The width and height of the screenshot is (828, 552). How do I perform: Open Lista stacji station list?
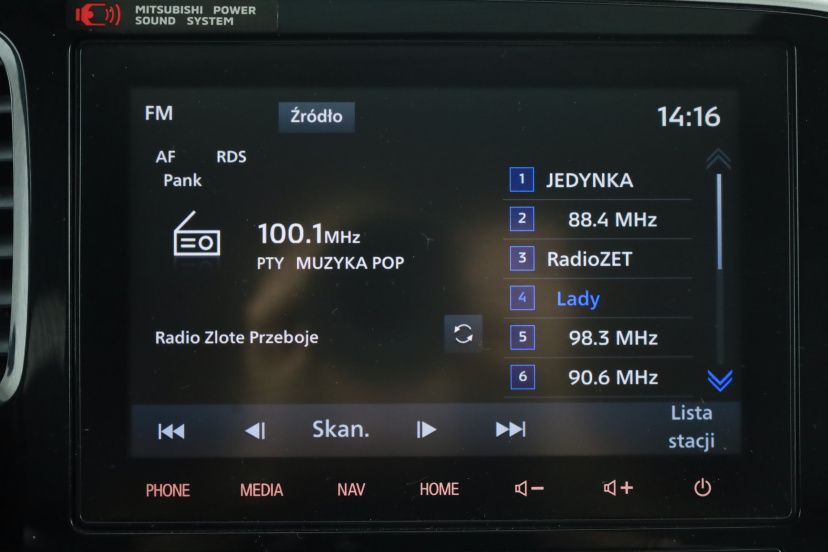click(691, 427)
